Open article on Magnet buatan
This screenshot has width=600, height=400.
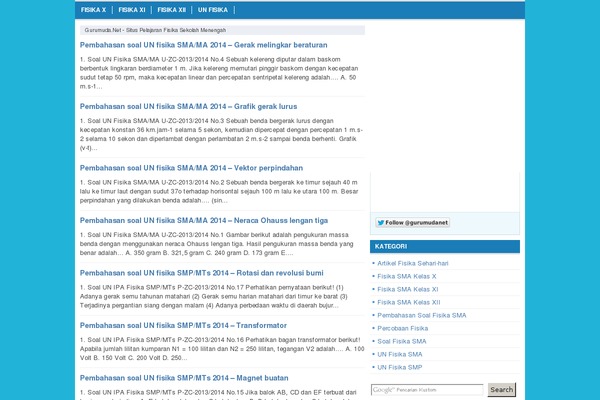click(184, 378)
